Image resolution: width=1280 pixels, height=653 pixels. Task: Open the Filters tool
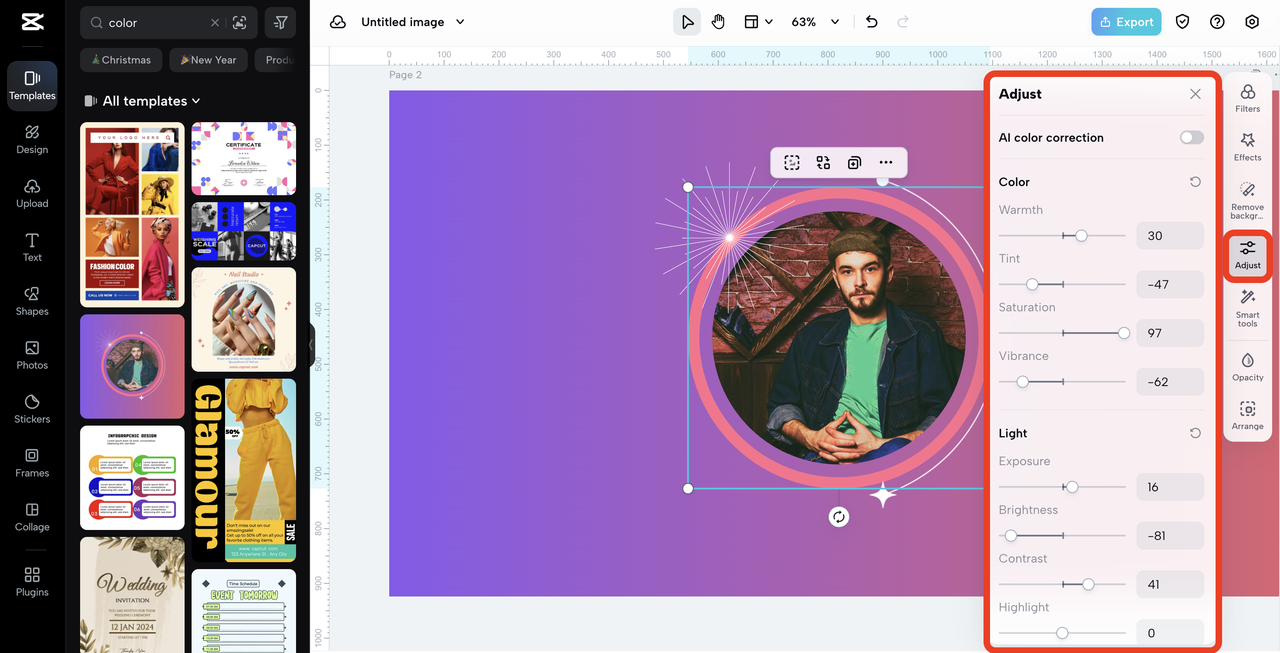point(1248,98)
